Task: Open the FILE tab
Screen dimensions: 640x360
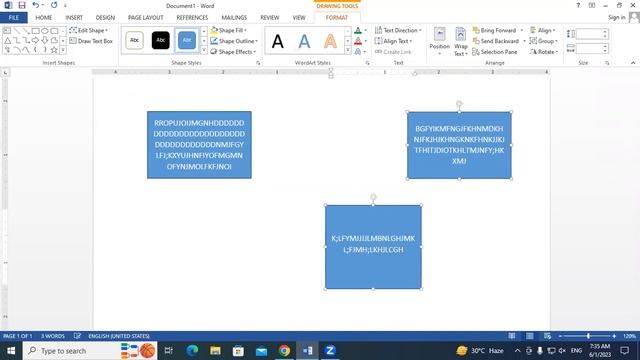Action: [13, 18]
